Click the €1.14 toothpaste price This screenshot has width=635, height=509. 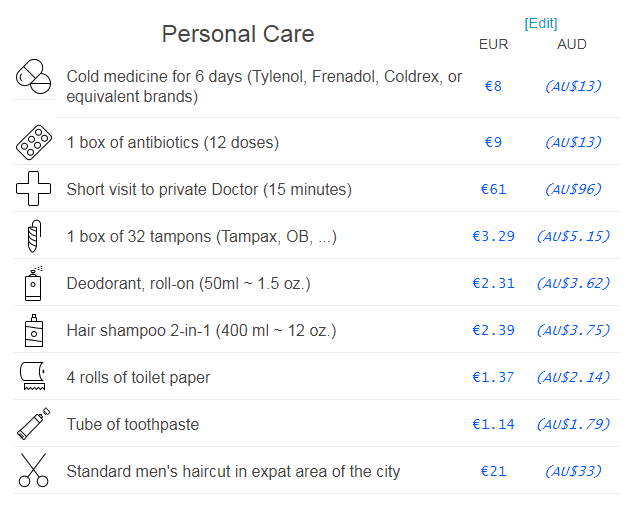[493, 424]
